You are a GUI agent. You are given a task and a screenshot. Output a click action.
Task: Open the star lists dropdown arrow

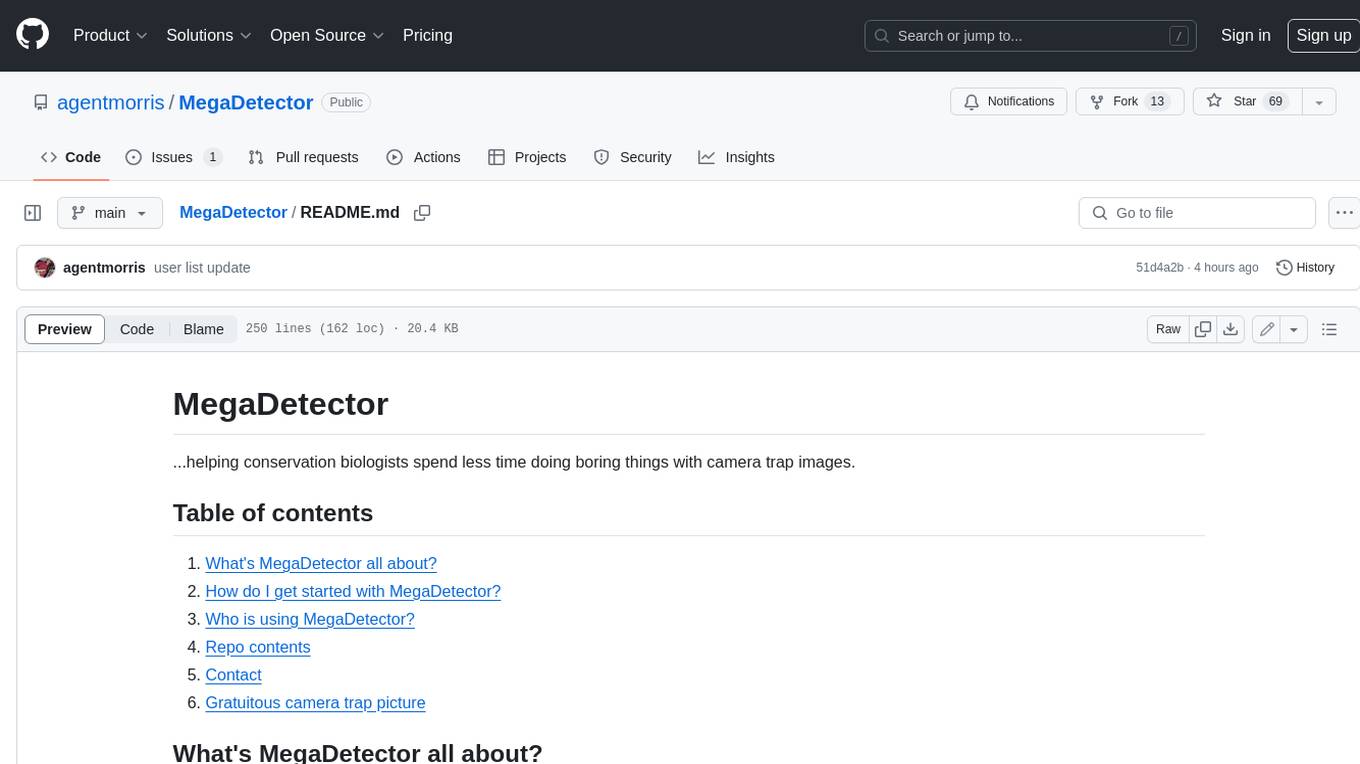coord(1319,102)
